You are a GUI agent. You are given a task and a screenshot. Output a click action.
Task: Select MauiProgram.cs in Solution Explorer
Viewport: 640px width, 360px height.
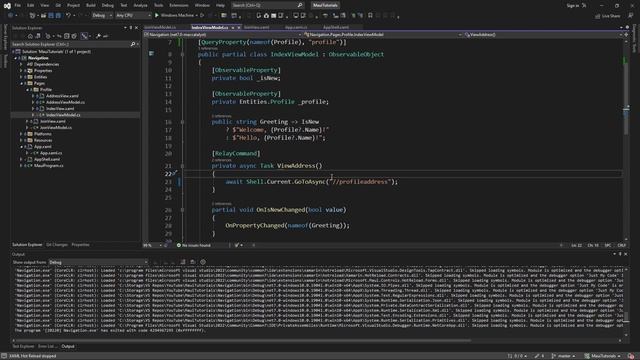point(49,166)
